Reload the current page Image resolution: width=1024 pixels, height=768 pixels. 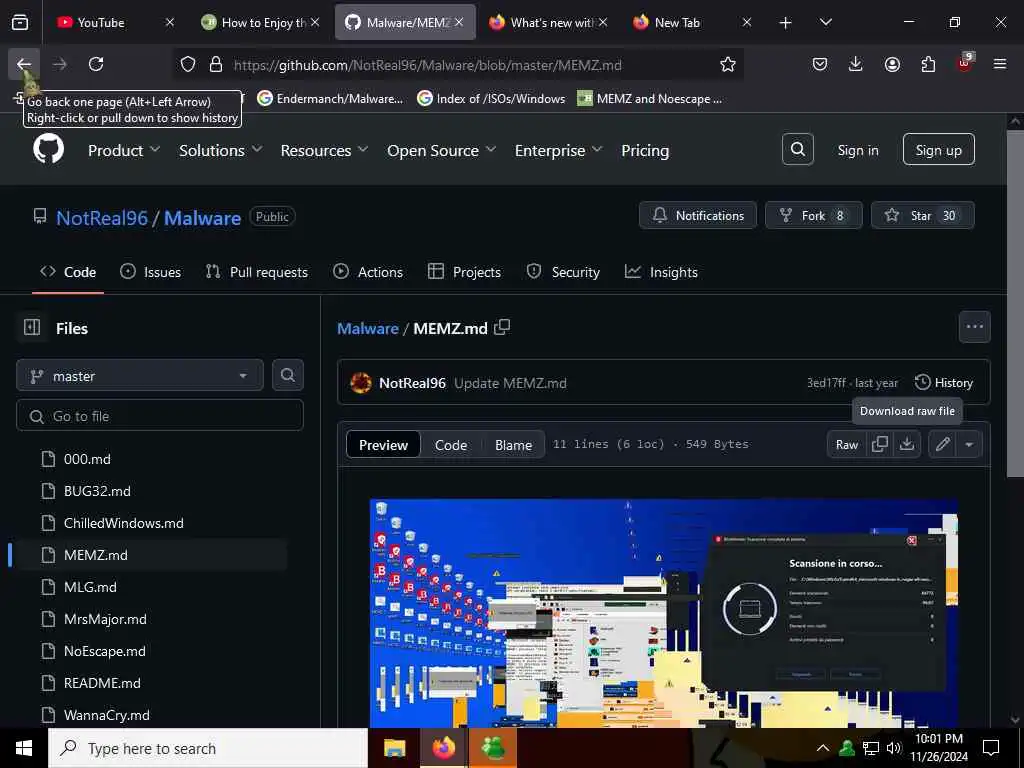point(96,64)
